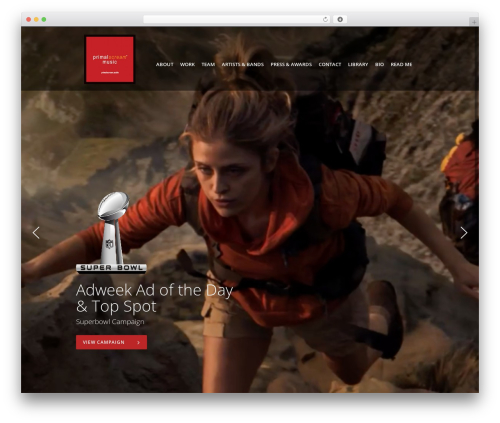Reload page using browser refresh icon
The height and width of the screenshot is (423, 500).
325,19
